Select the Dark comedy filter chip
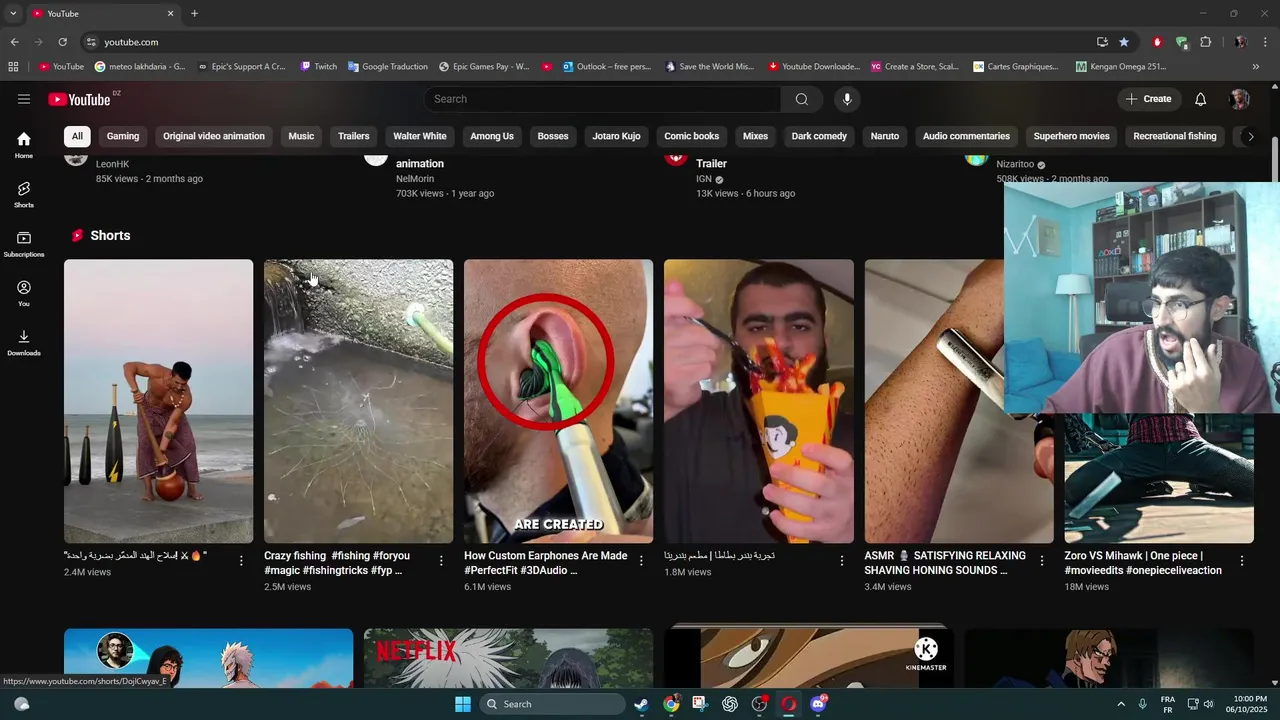Screen dimensions: 1280x720 coord(819,136)
